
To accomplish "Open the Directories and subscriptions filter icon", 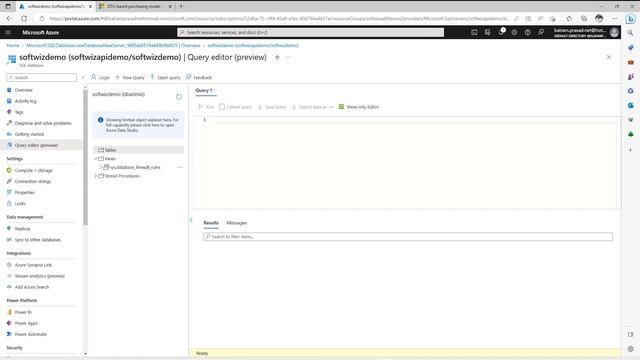I will coord(487,32).
